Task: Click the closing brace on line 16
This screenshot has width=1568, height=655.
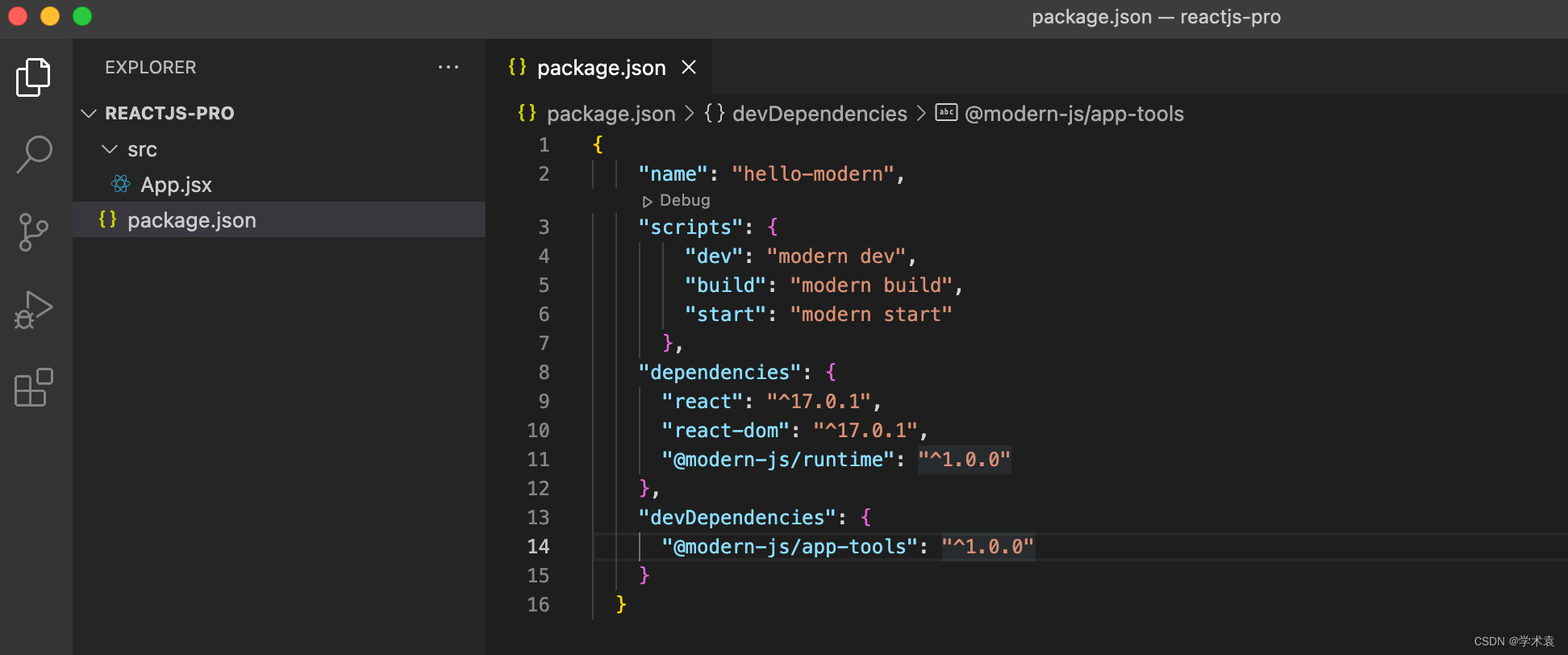Action: pos(621,604)
